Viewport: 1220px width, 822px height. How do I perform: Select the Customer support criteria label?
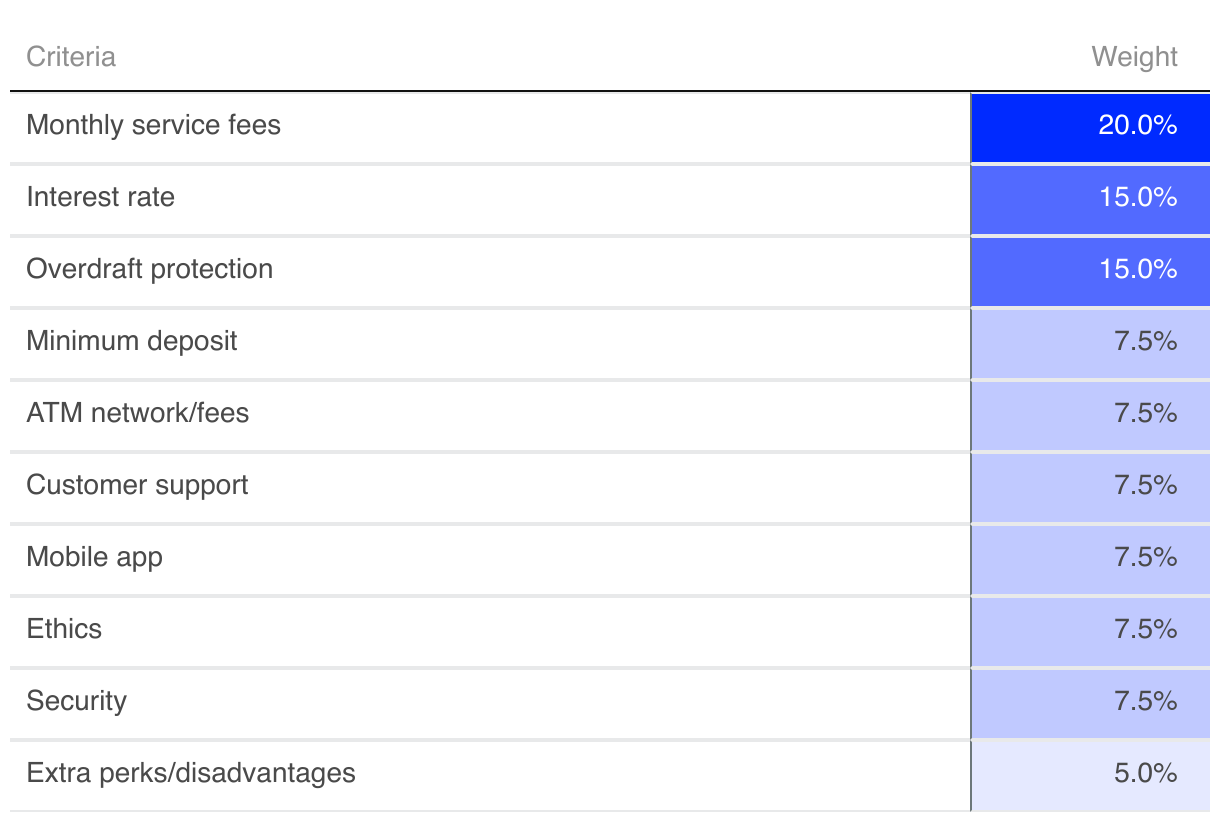[138, 485]
